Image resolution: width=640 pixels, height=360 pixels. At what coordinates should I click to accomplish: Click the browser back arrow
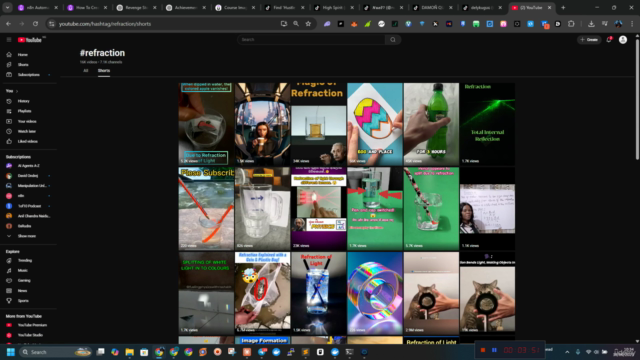point(9,24)
